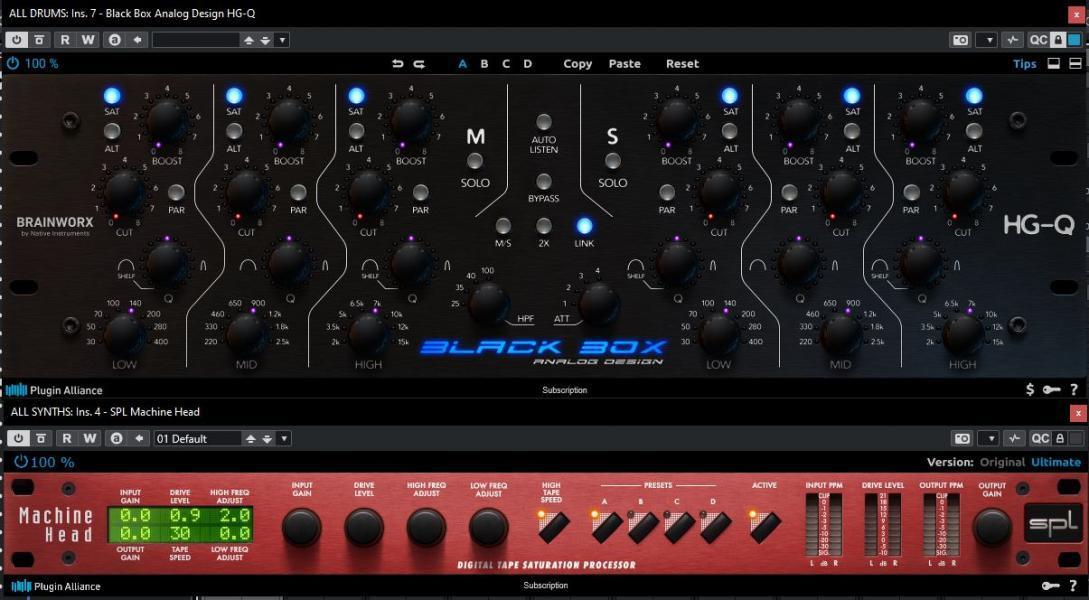Toggle ALT on the M-side MID band
Screen dimensions: 1089x600
234,131
